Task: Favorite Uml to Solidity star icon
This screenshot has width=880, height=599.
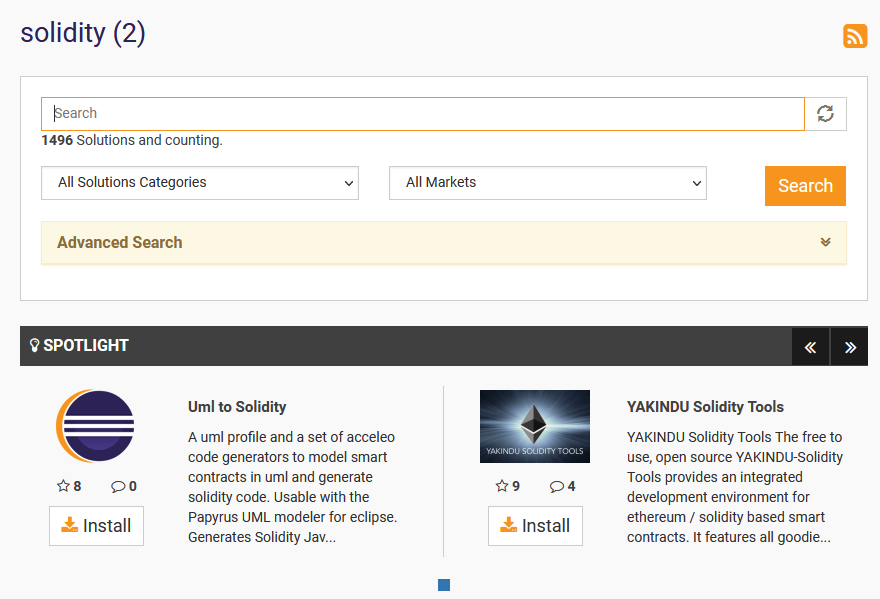Action: click(x=63, y=486)
